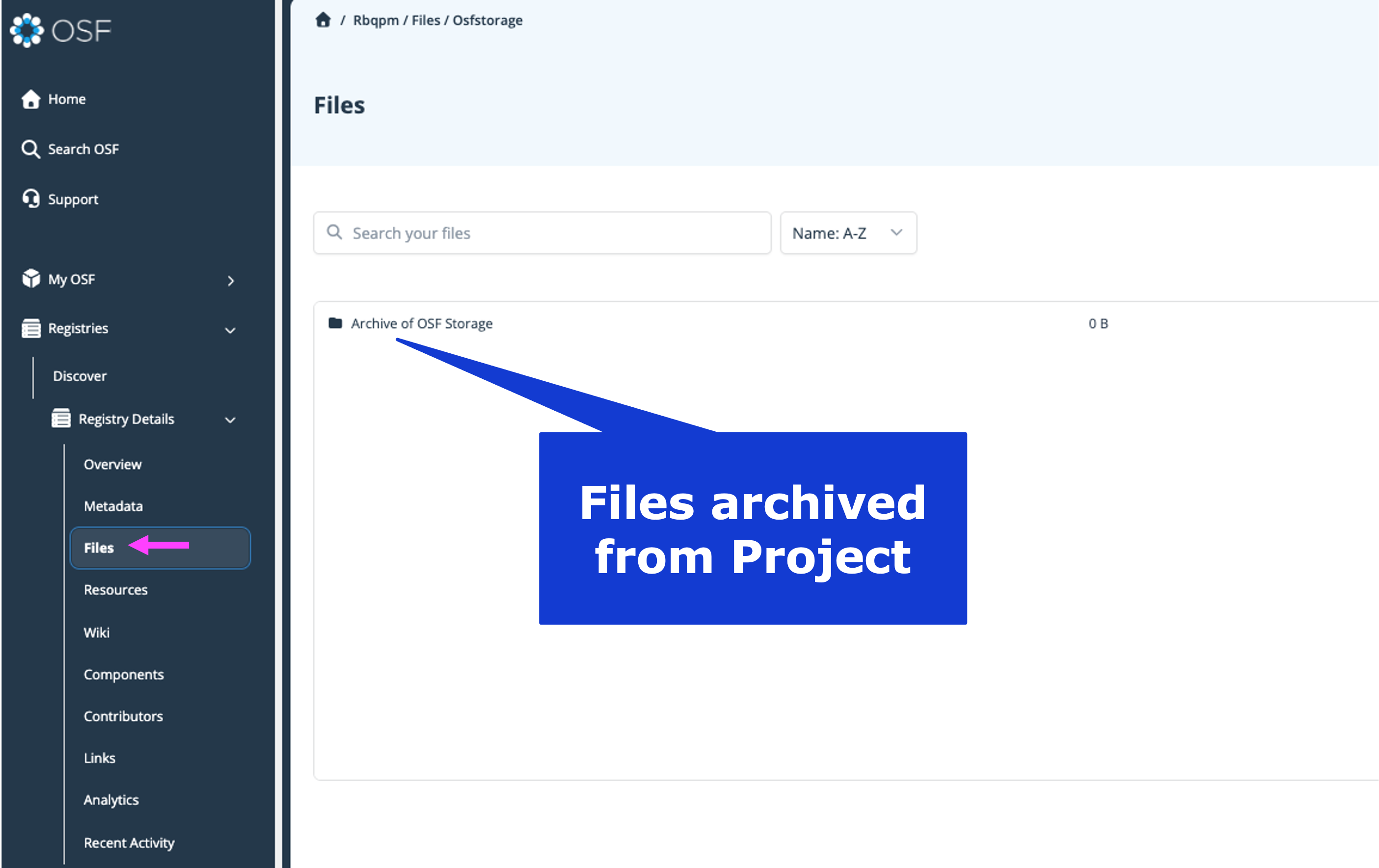Go to Home in the sidebar

coord(67,99)
